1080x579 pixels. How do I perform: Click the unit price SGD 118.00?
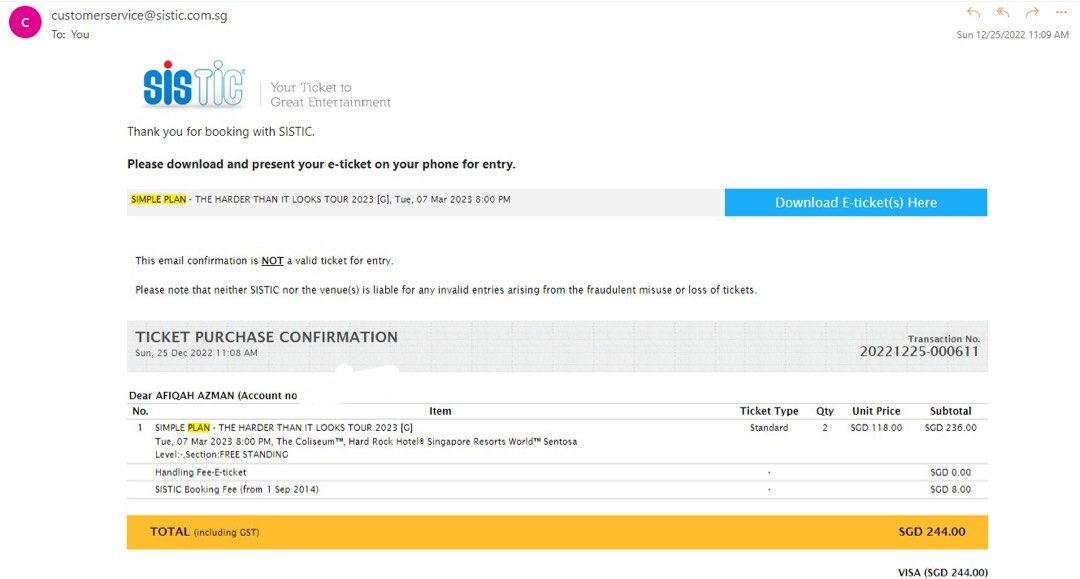tap(876, 428)
